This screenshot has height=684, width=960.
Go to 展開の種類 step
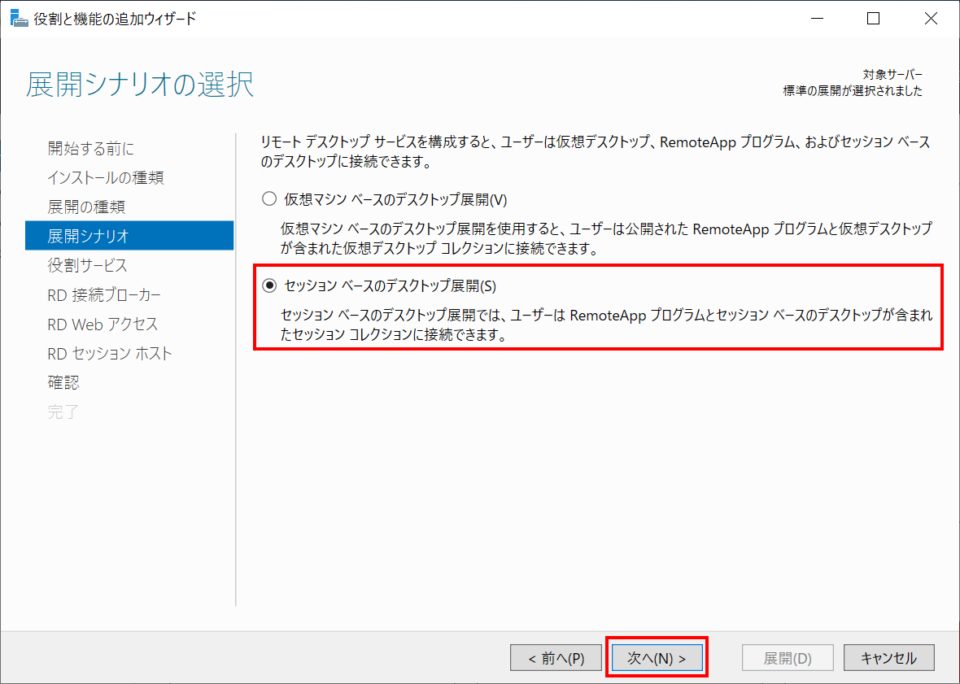[x=86, y=206]
